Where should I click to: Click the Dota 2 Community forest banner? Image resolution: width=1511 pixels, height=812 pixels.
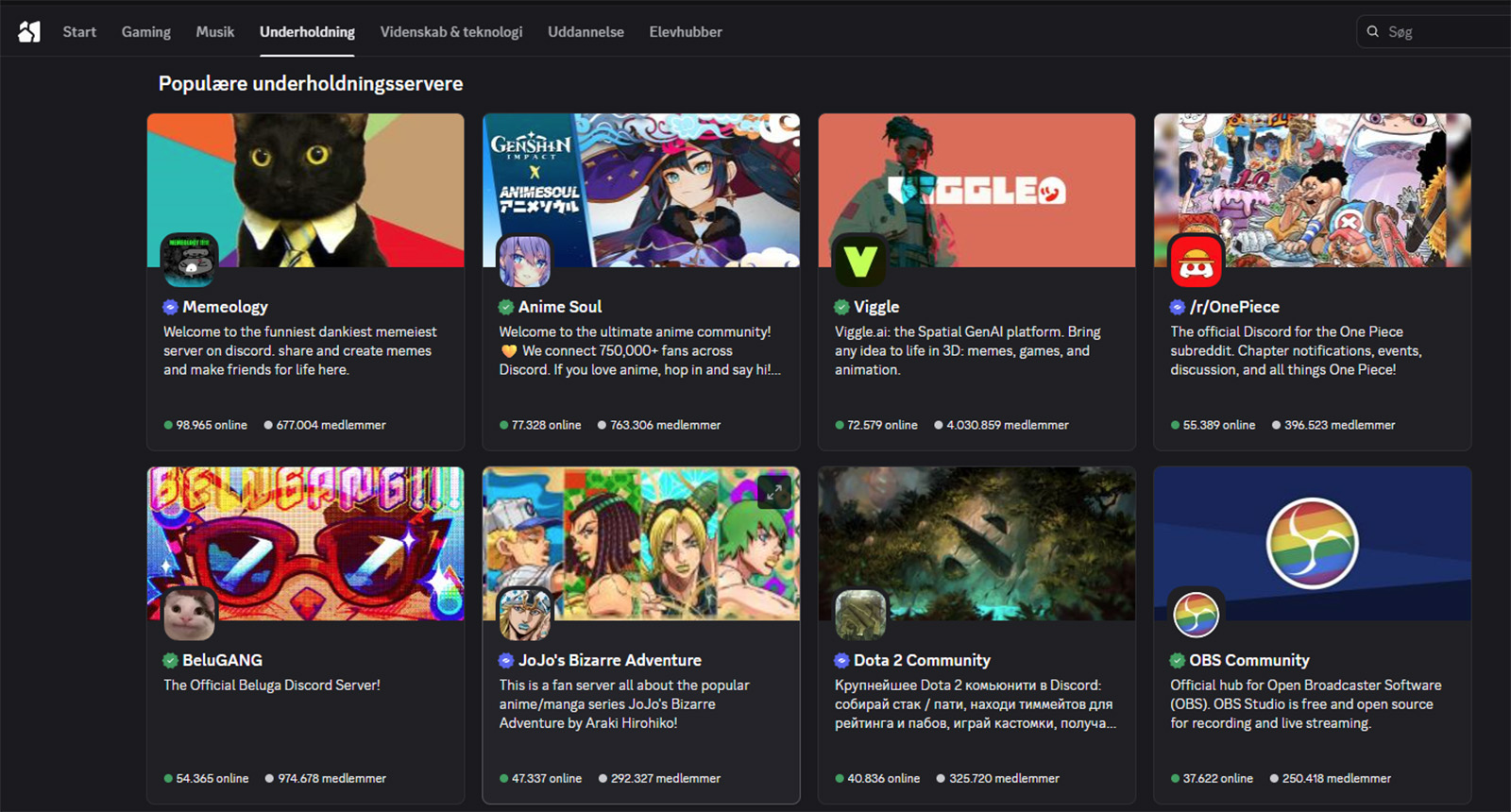pos(976,543)
